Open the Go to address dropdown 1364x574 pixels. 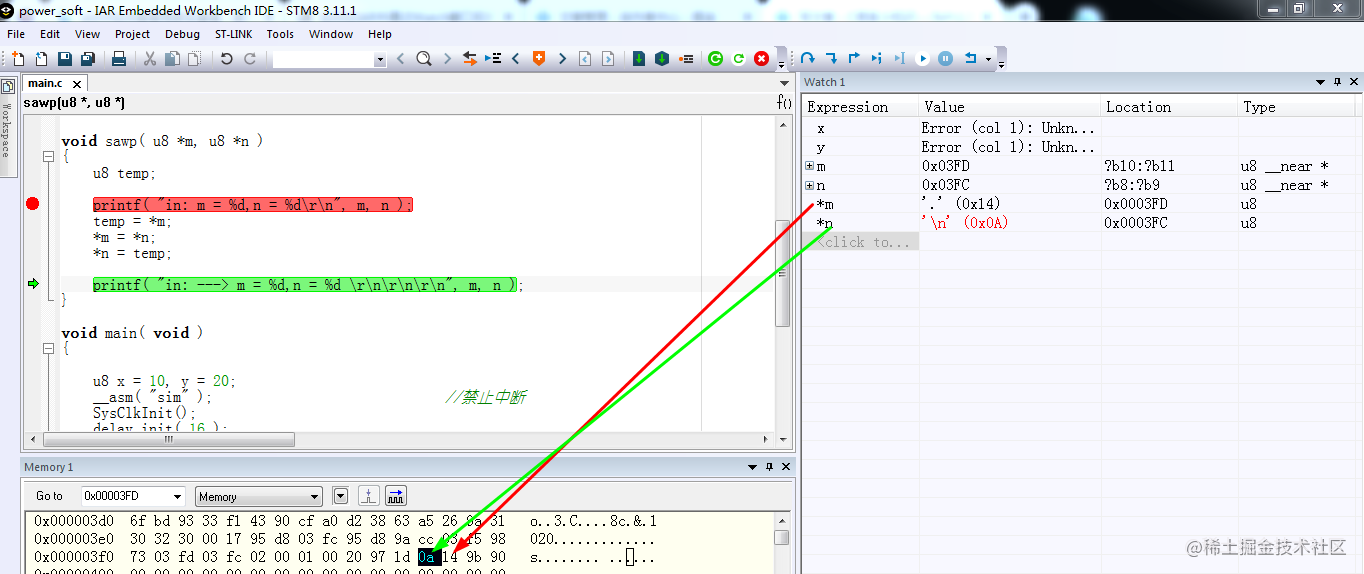tap(178, 496)
